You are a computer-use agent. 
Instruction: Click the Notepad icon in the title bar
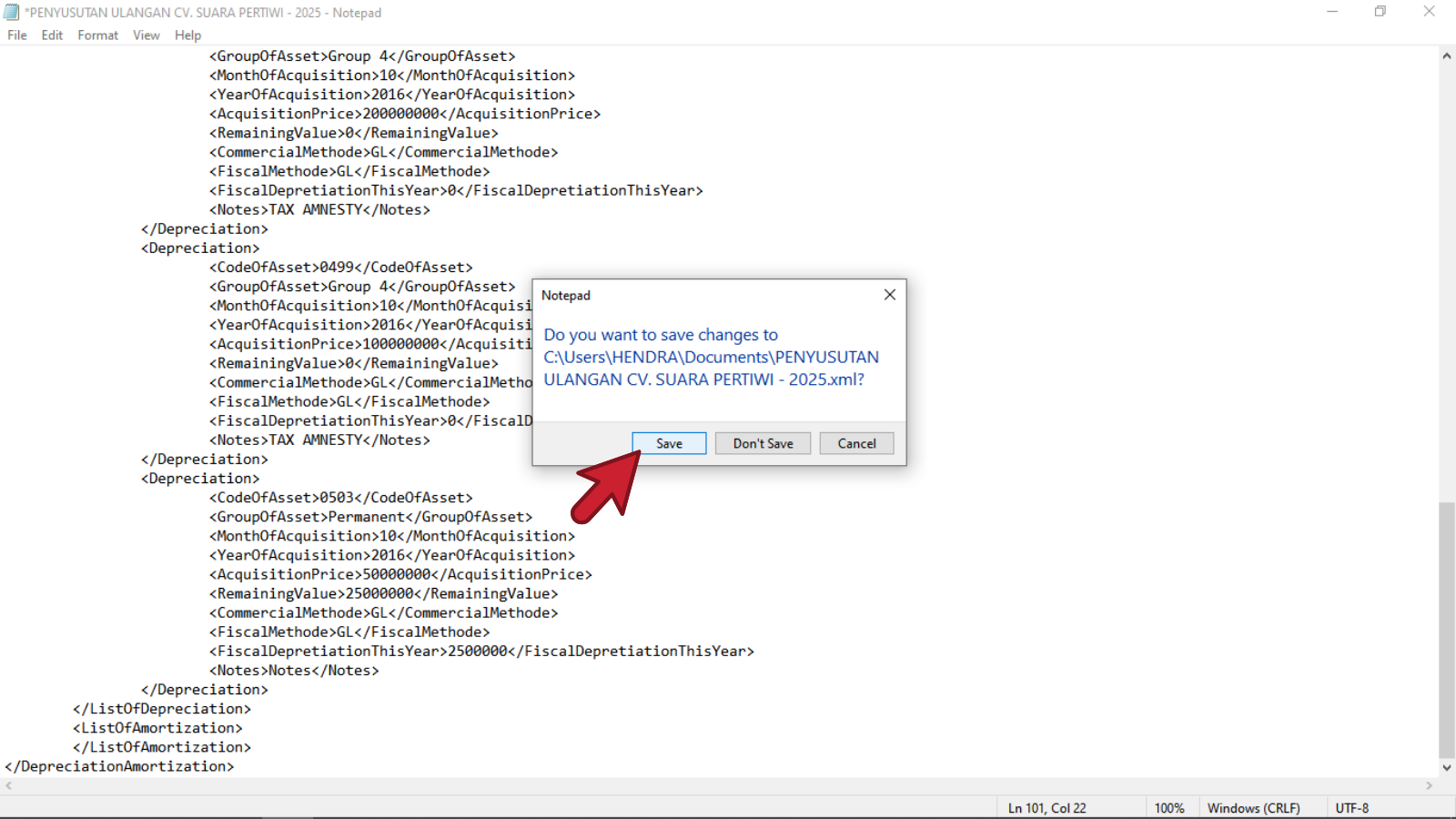pyautogui.click(x=11, y=12)
